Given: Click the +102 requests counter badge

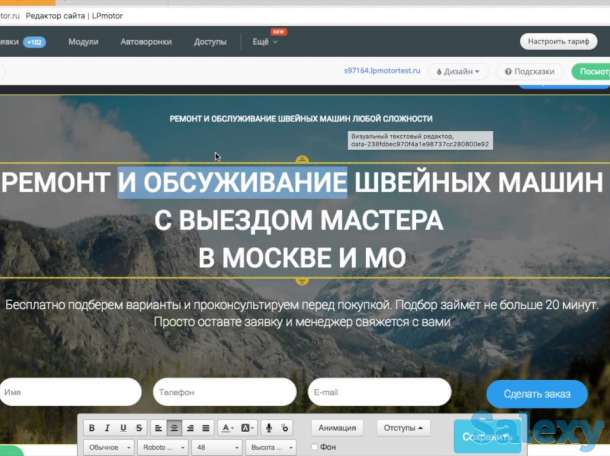Looking at the screenshot, I should point(35,42).
